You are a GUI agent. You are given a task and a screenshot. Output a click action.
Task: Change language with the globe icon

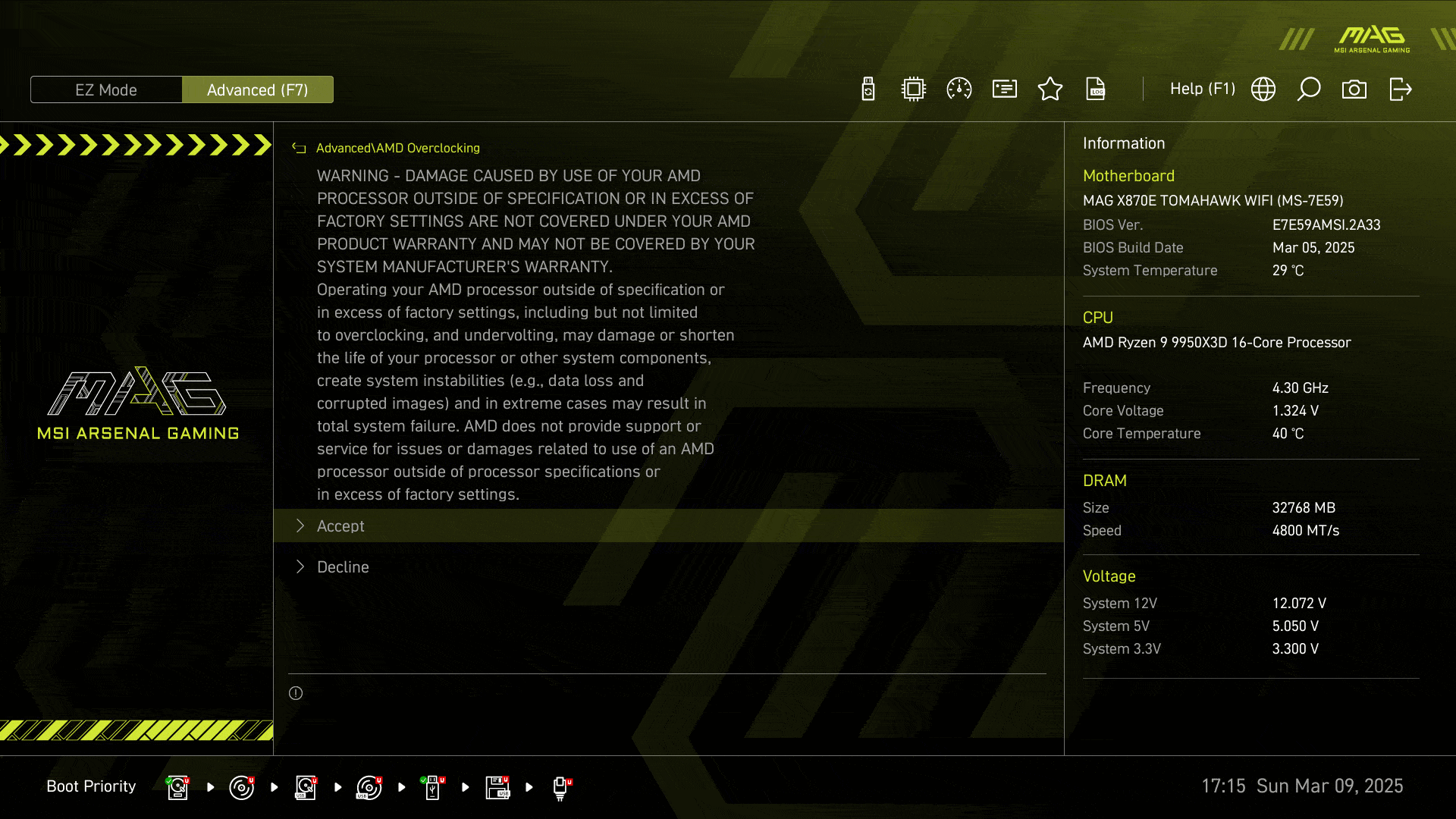click(1263, 89)
